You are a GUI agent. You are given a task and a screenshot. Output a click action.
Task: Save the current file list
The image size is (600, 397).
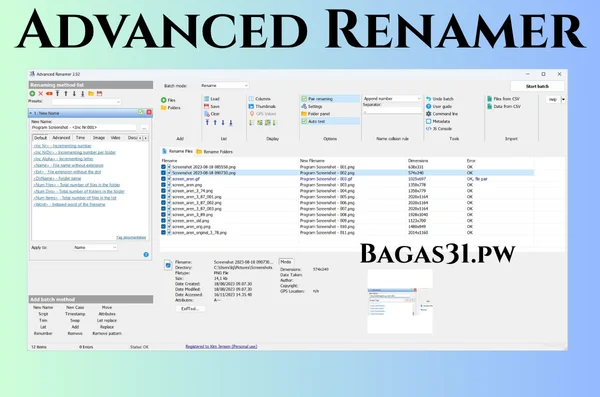tap(212, 106)
